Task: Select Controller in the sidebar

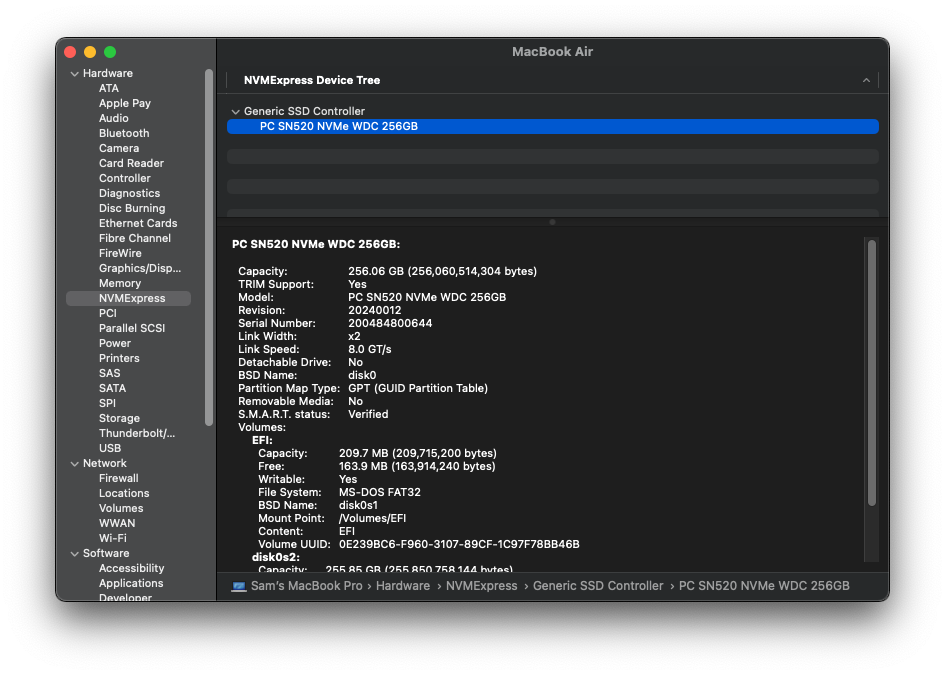Action: coord(125,178)
